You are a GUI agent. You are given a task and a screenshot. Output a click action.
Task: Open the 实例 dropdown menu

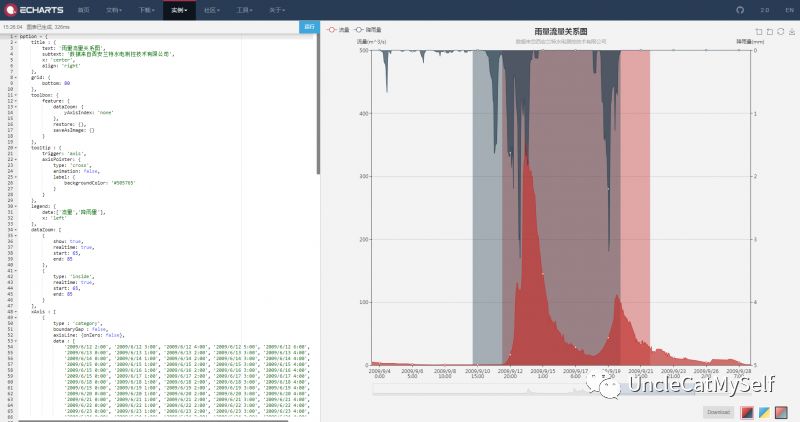pyautogui.click(x=179, y=10)
